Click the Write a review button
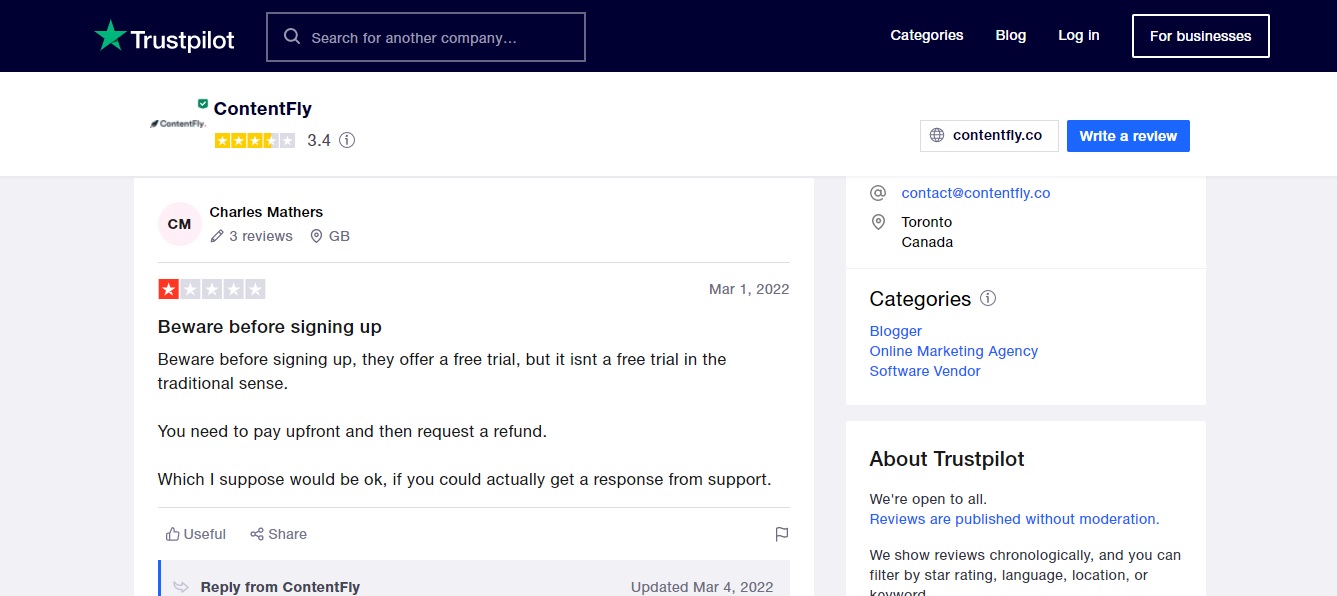 (x=1128, y=136)
